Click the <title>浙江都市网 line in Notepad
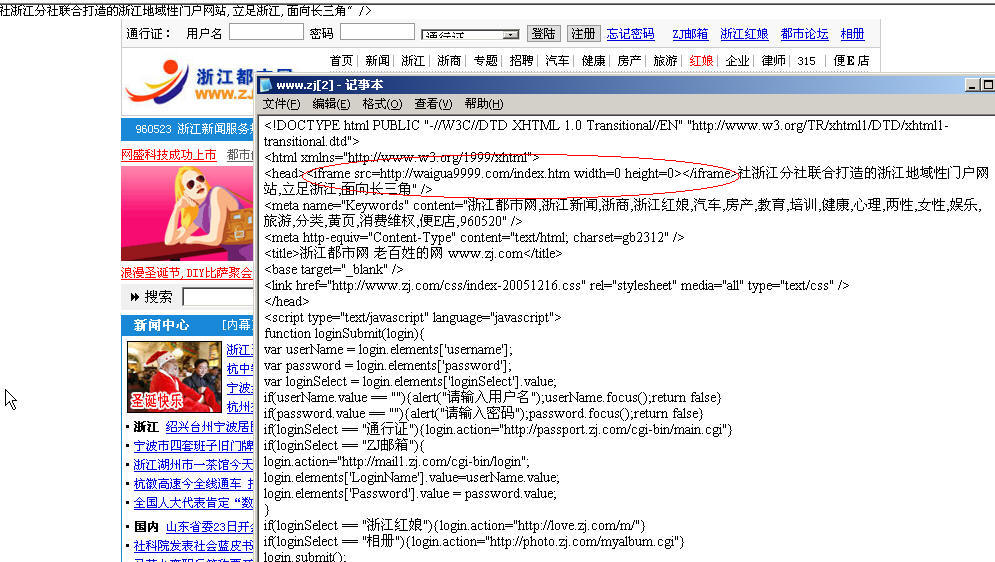995x562 pixels. click(413, 253)
